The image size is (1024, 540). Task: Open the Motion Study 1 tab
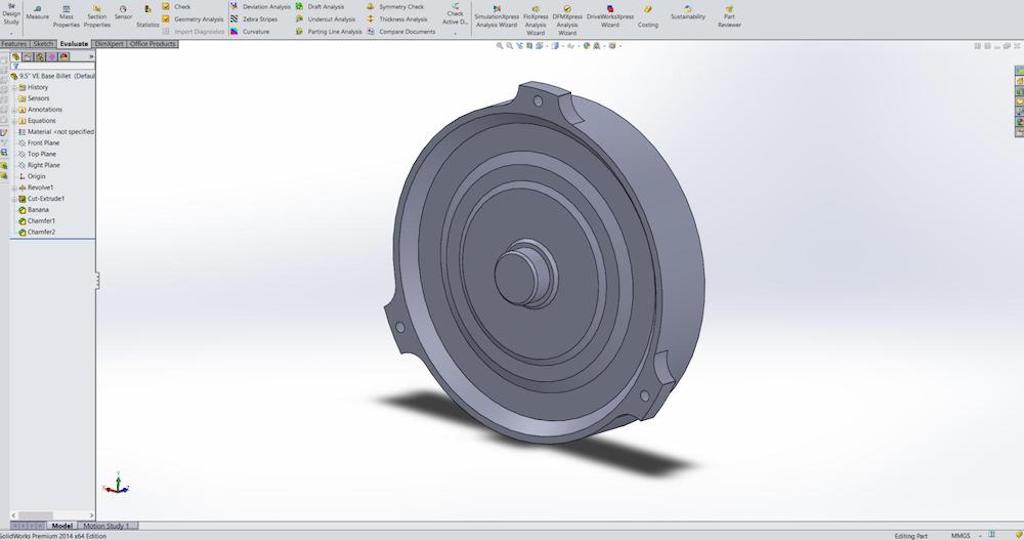(x=107, y=525)
